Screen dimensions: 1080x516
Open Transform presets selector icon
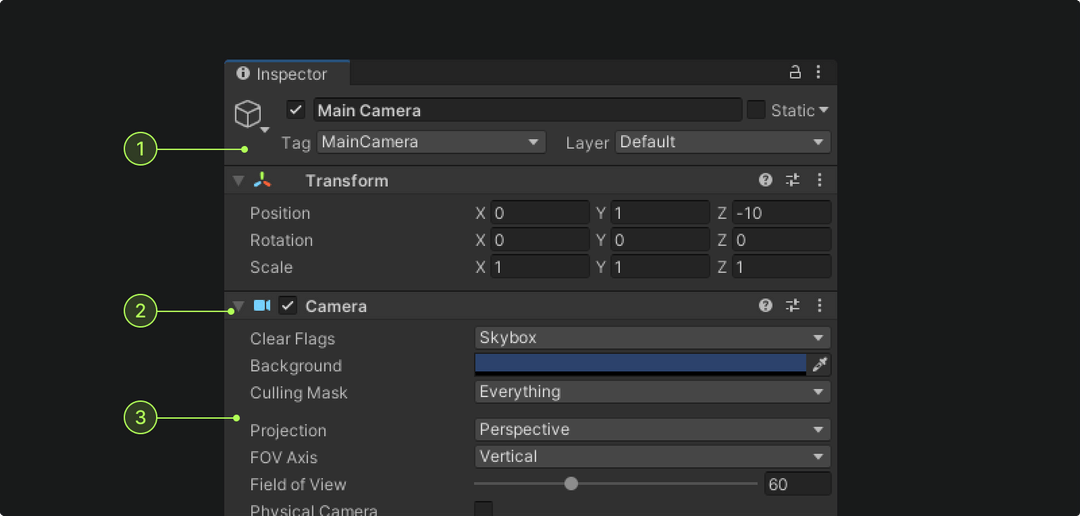tap(793, 180)
